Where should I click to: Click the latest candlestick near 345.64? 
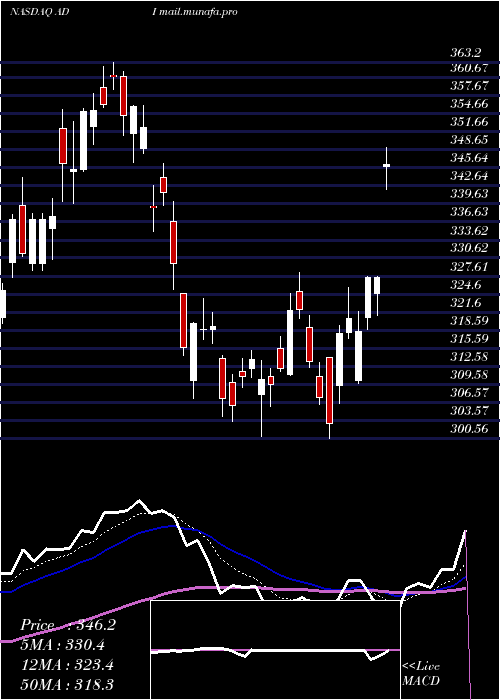(x=387, y=168)
